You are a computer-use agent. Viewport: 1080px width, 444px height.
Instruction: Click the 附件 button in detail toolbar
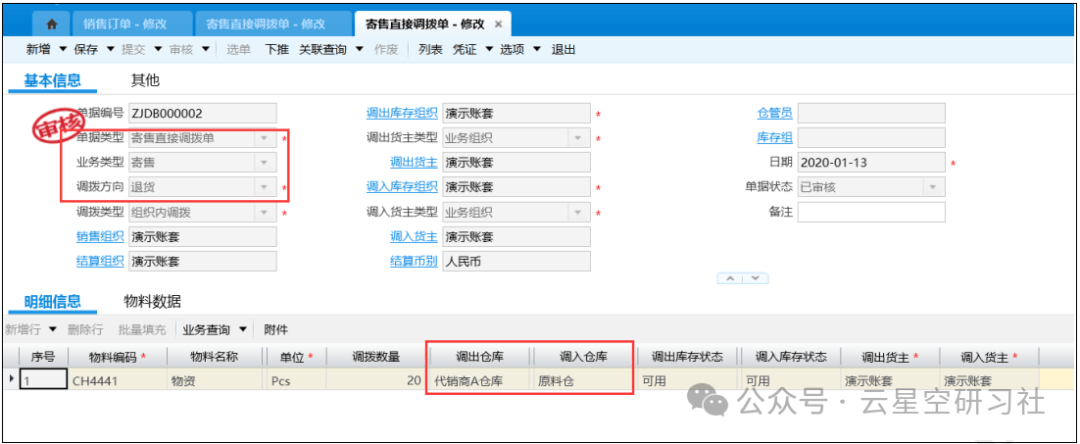276,330
